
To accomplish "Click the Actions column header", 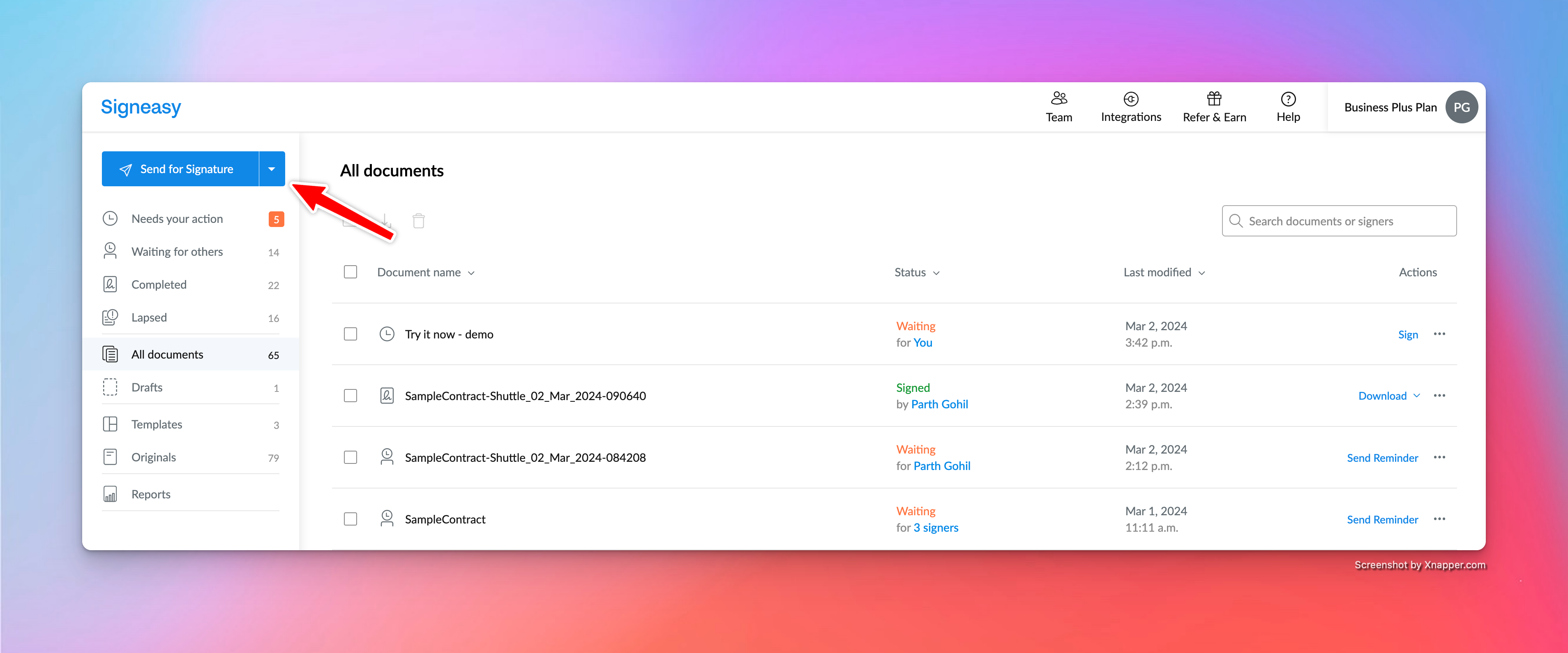I will (x=1418, y=272).
